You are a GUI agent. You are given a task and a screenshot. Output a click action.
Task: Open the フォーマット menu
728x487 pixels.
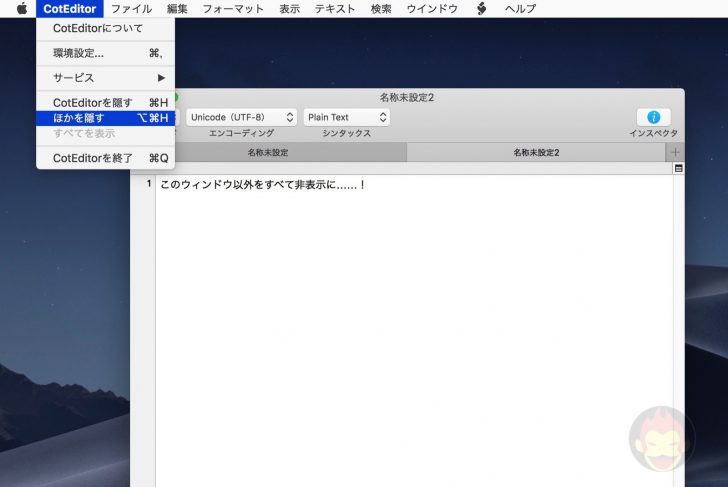[233, 8]
